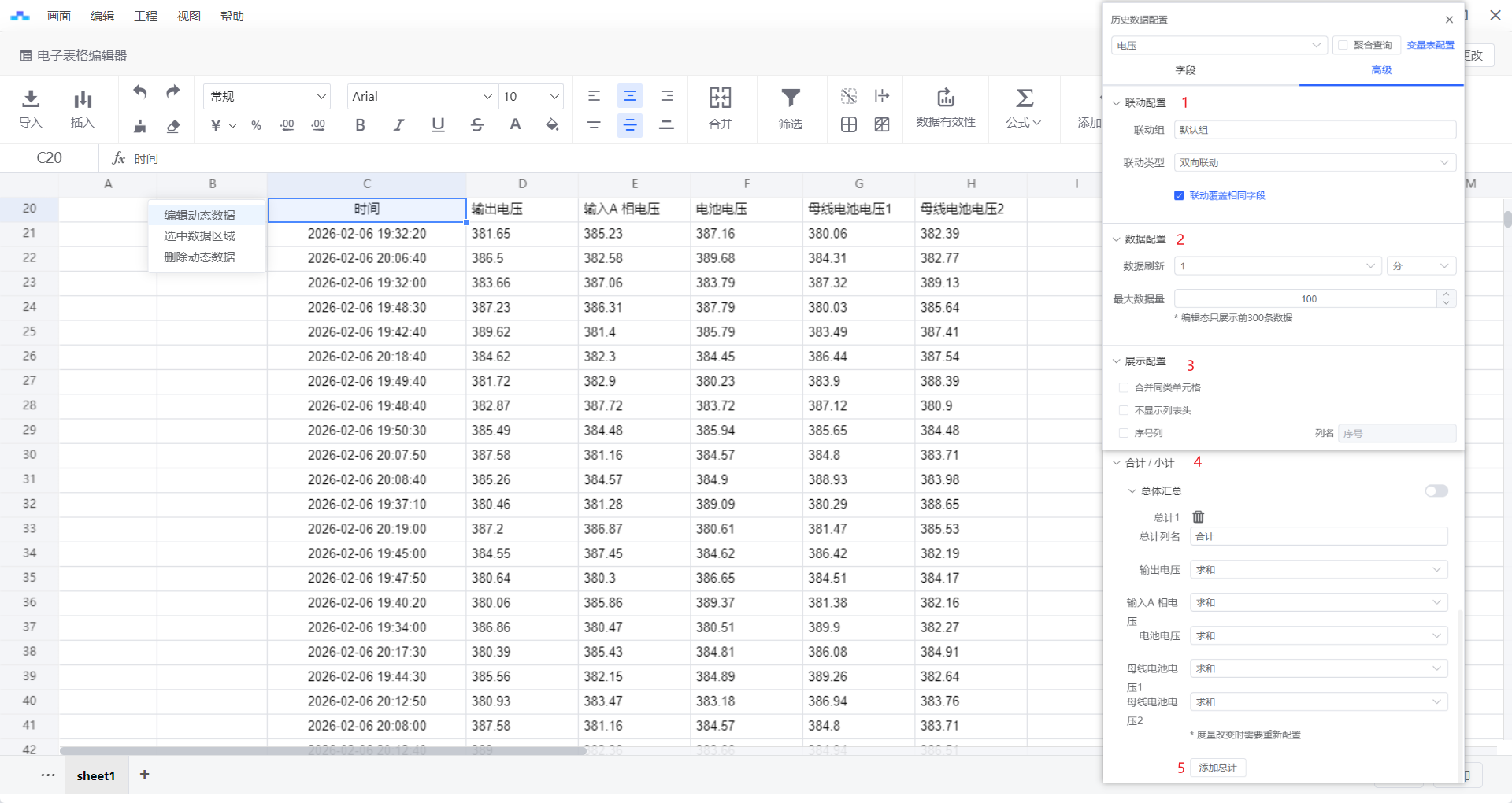Click the Merge cells (合并) icon
The width and height of the screenshot is (1512, 803).
[720, 99]
